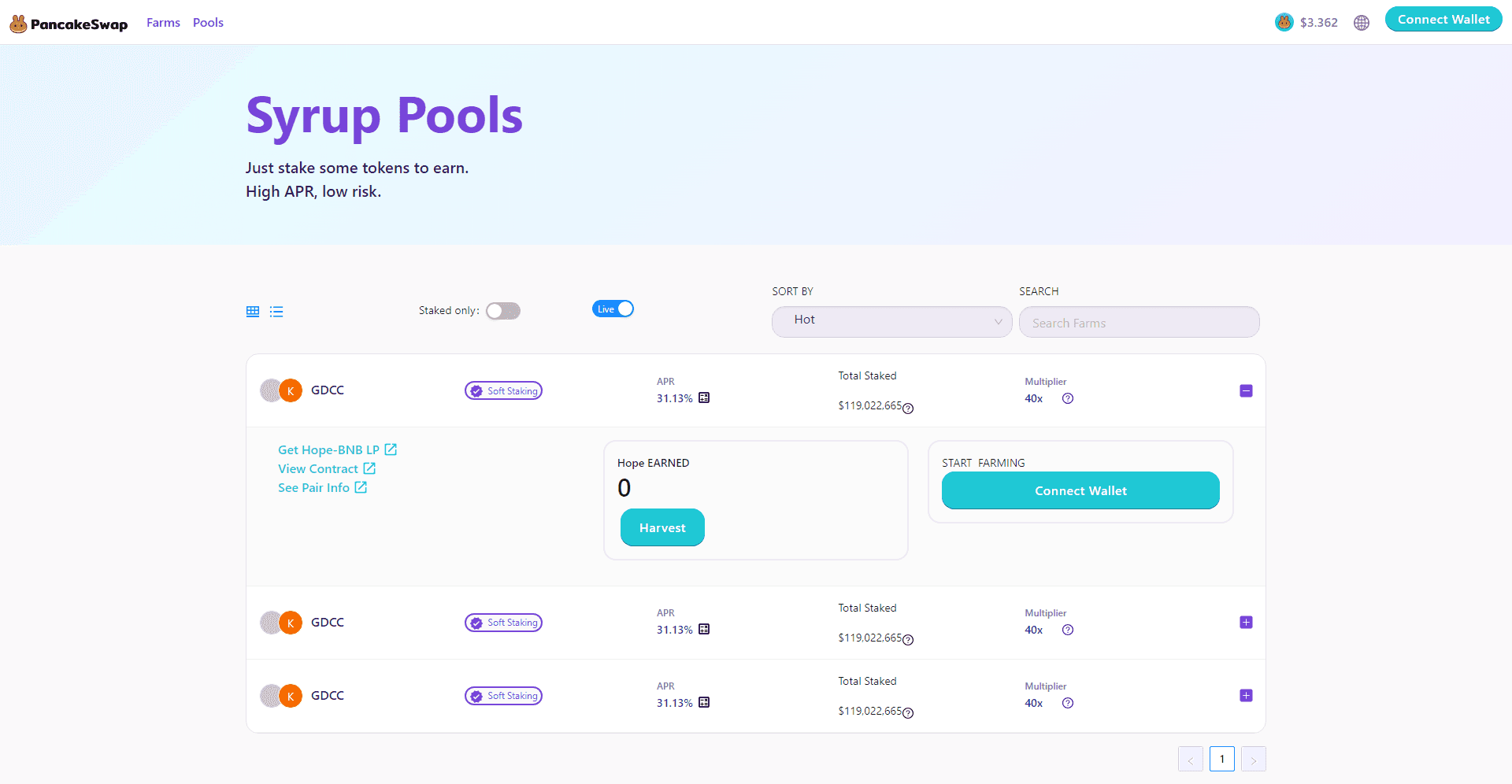Open the Pools menu item
The width and height of the screenshot is (1512, 784).
click(208, 23)
